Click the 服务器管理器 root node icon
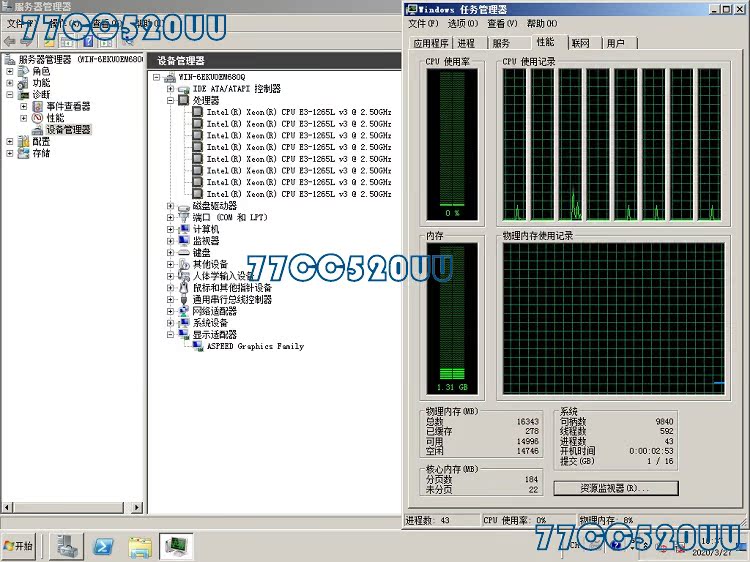The height and width of the screenshot is (562, 750). point(10,59)
